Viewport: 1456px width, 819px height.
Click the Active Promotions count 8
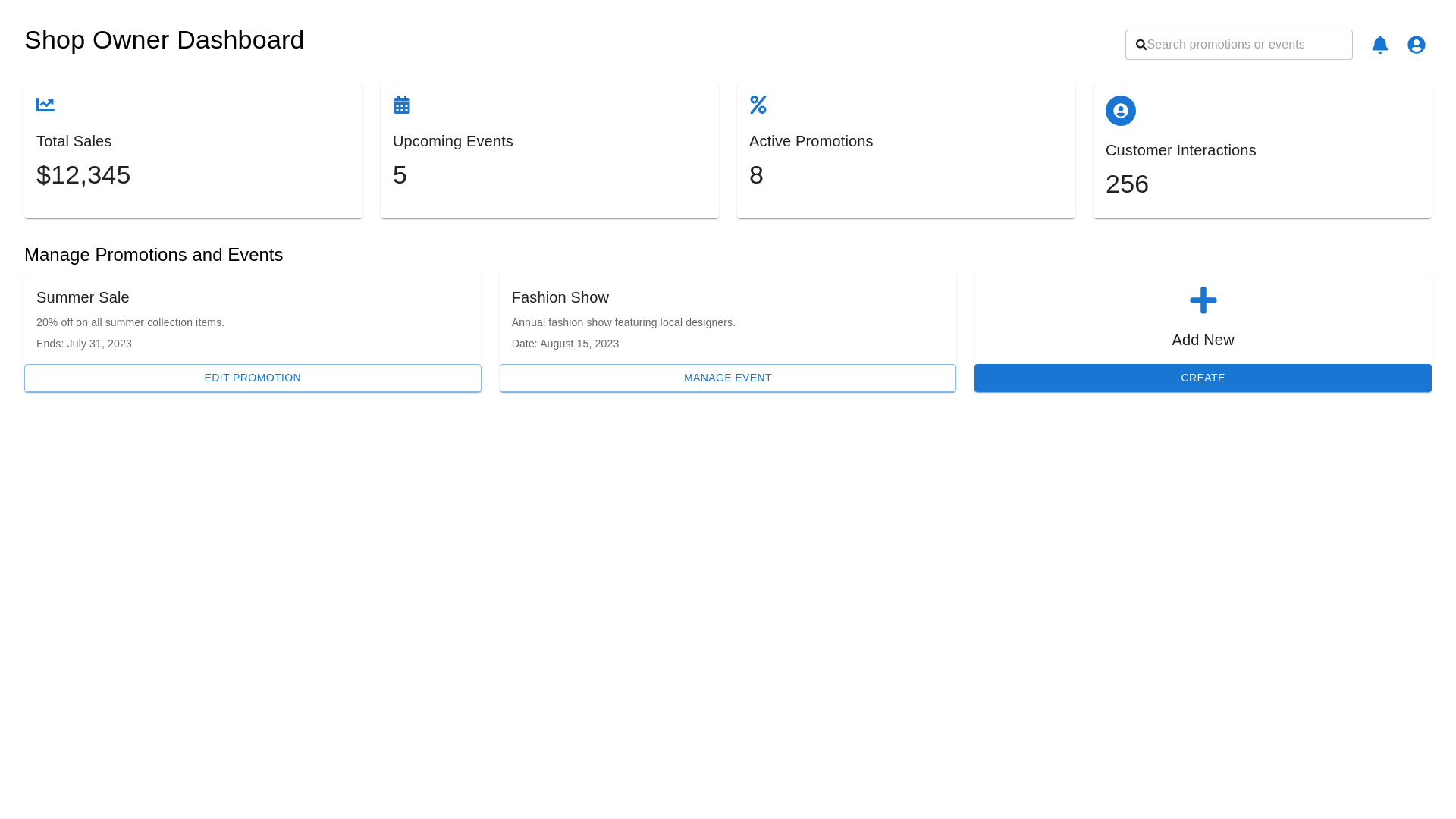pos(756,175)
